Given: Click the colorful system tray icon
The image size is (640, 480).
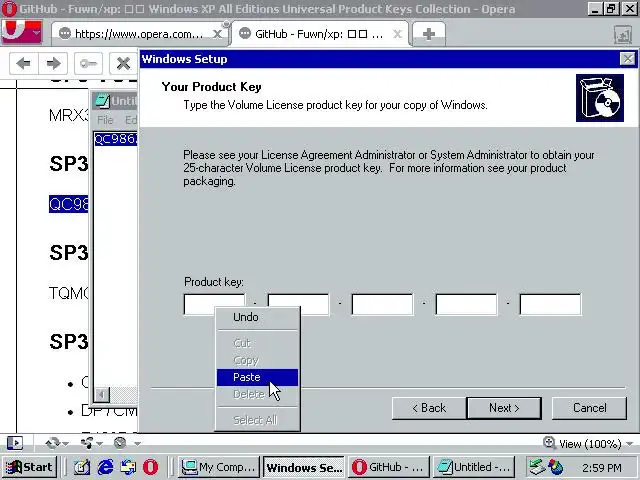Looking at the screenshot, I should coord(556,467).
